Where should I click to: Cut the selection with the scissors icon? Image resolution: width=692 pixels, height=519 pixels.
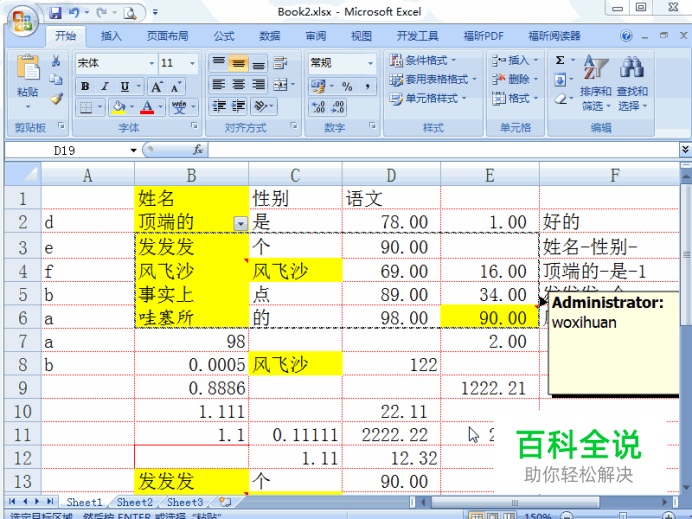click(56, 61)
